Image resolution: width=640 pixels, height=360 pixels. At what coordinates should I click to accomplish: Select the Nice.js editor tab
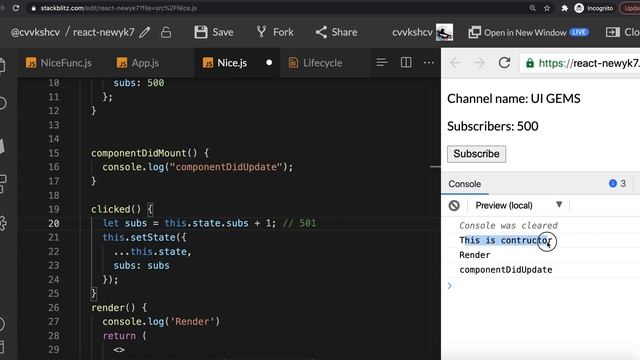click(x=225, y=63)
